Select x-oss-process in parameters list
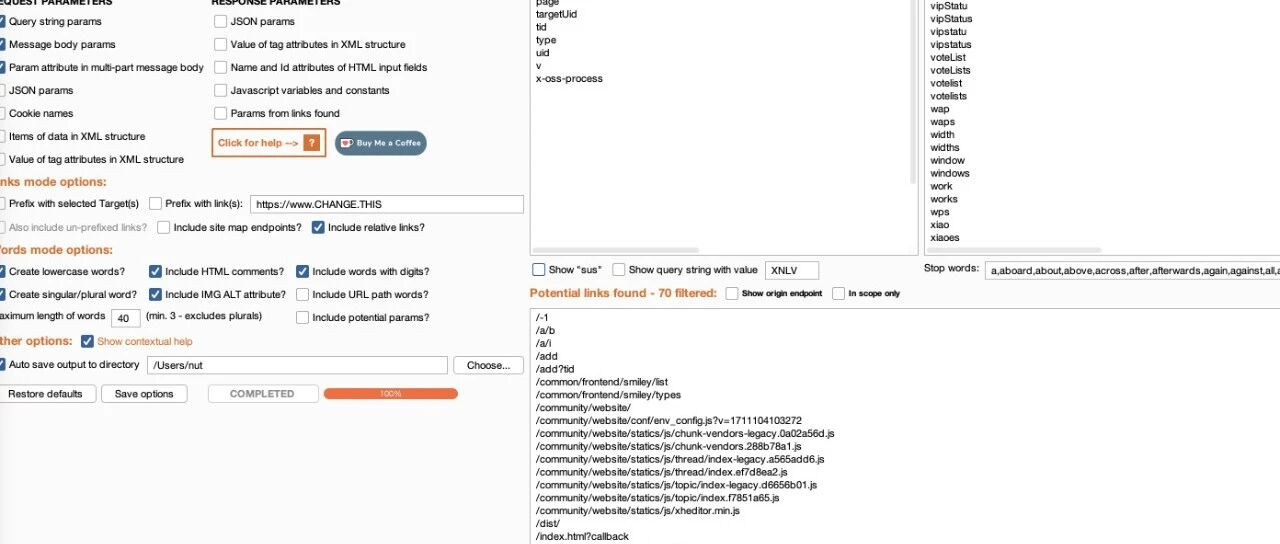The width and height of the screenshot is (1280, 544). click(x=569, y=79)
